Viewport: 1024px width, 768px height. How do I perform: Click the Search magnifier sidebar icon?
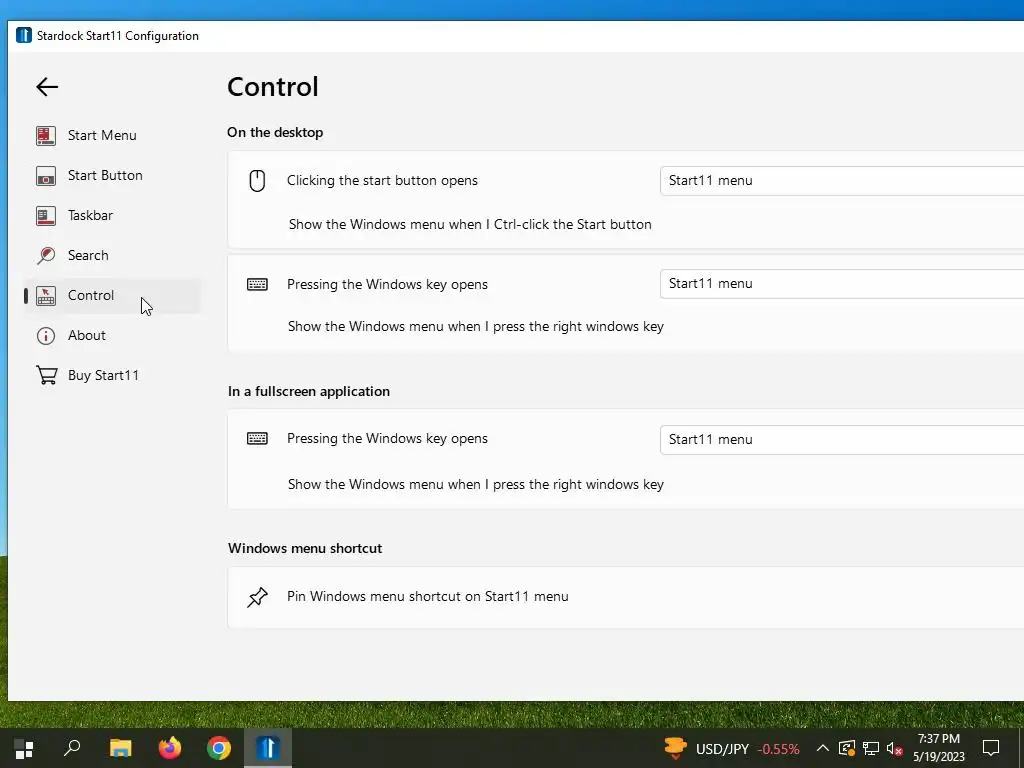coord(46,255)
